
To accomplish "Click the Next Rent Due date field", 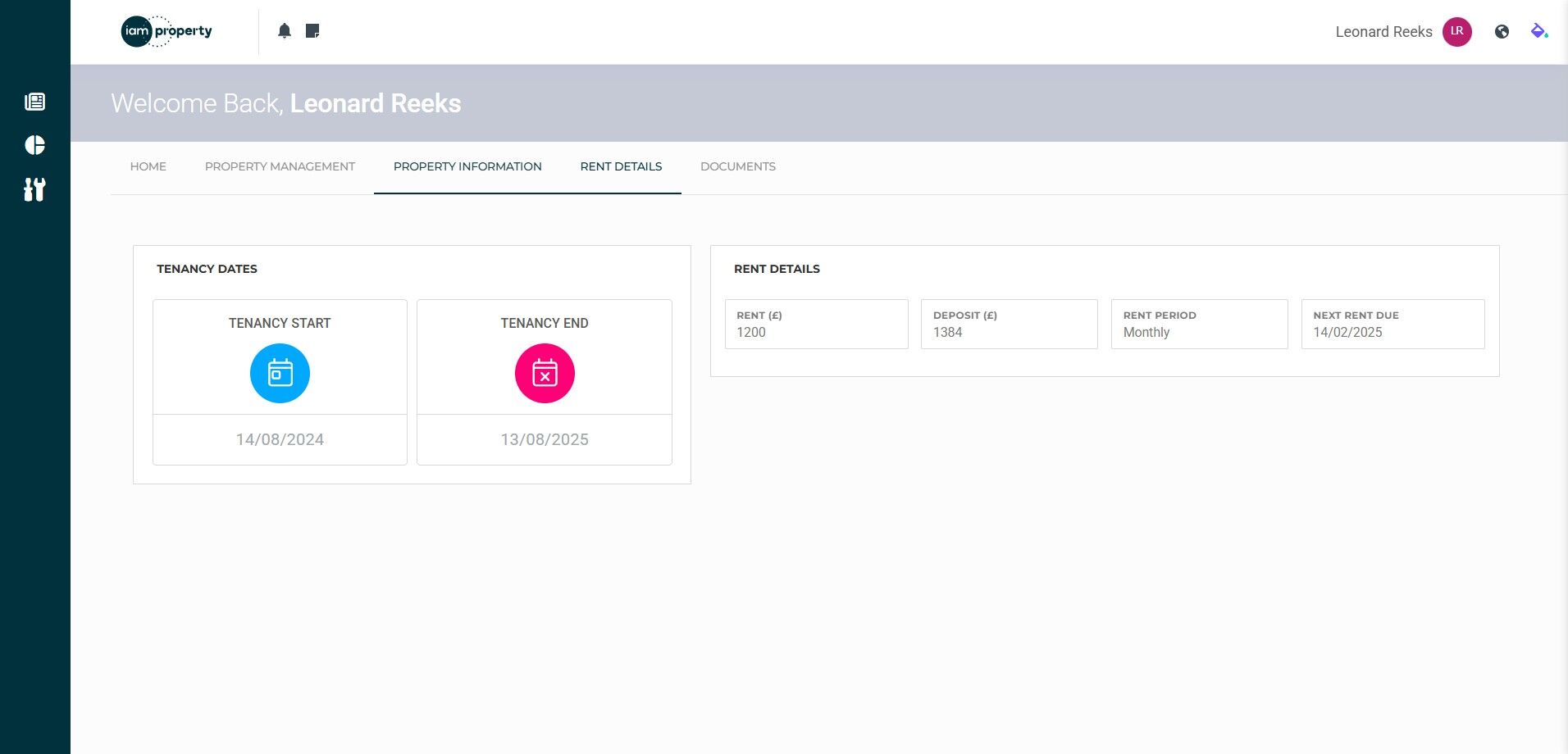I will [x=1393, y=324].
